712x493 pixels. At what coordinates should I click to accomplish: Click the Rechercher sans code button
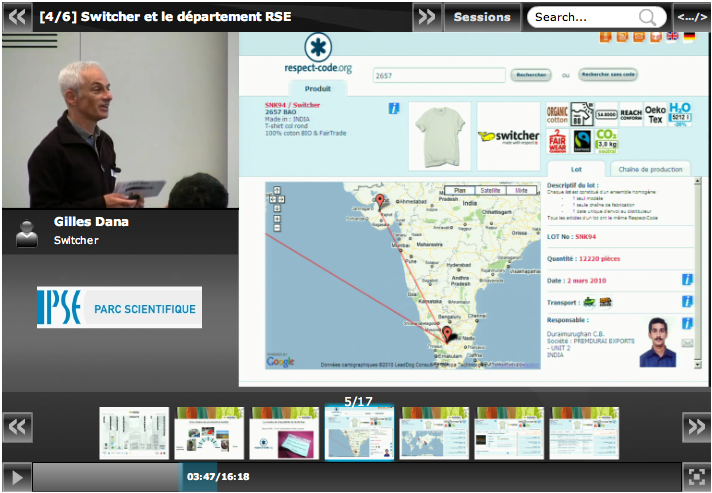tap(608, 74)
